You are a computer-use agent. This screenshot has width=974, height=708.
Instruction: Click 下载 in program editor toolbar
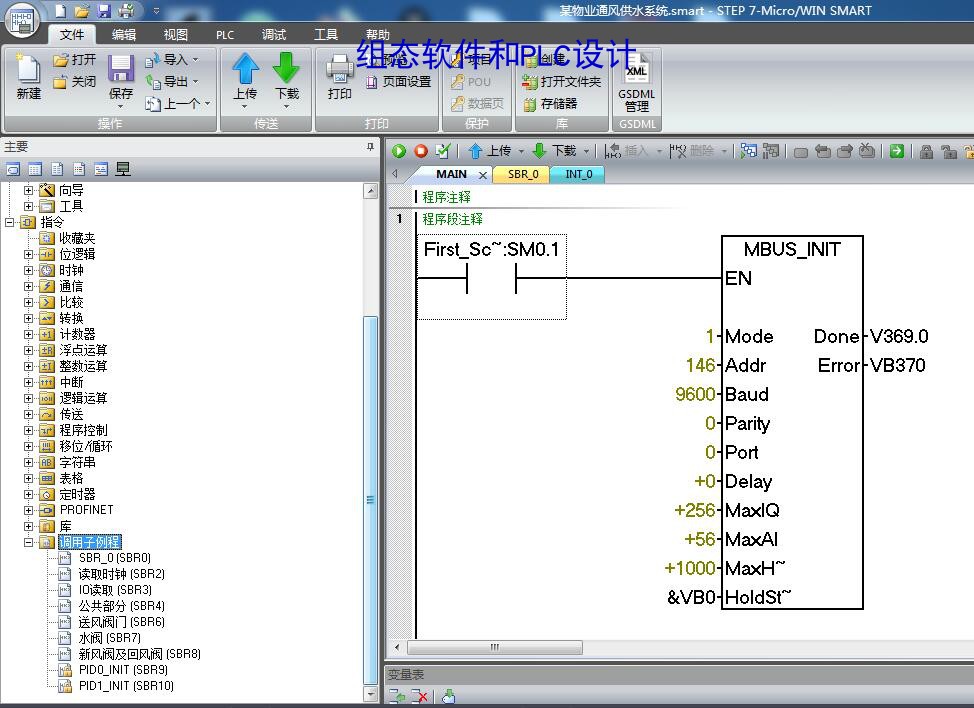coord(556,151)
